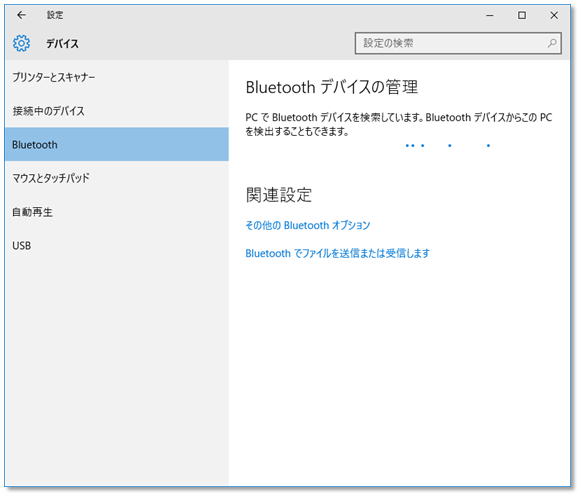Click Bluetooth でファイルを送信または受信します link
This screenshot has width=581, height=497.
point(337,254)
